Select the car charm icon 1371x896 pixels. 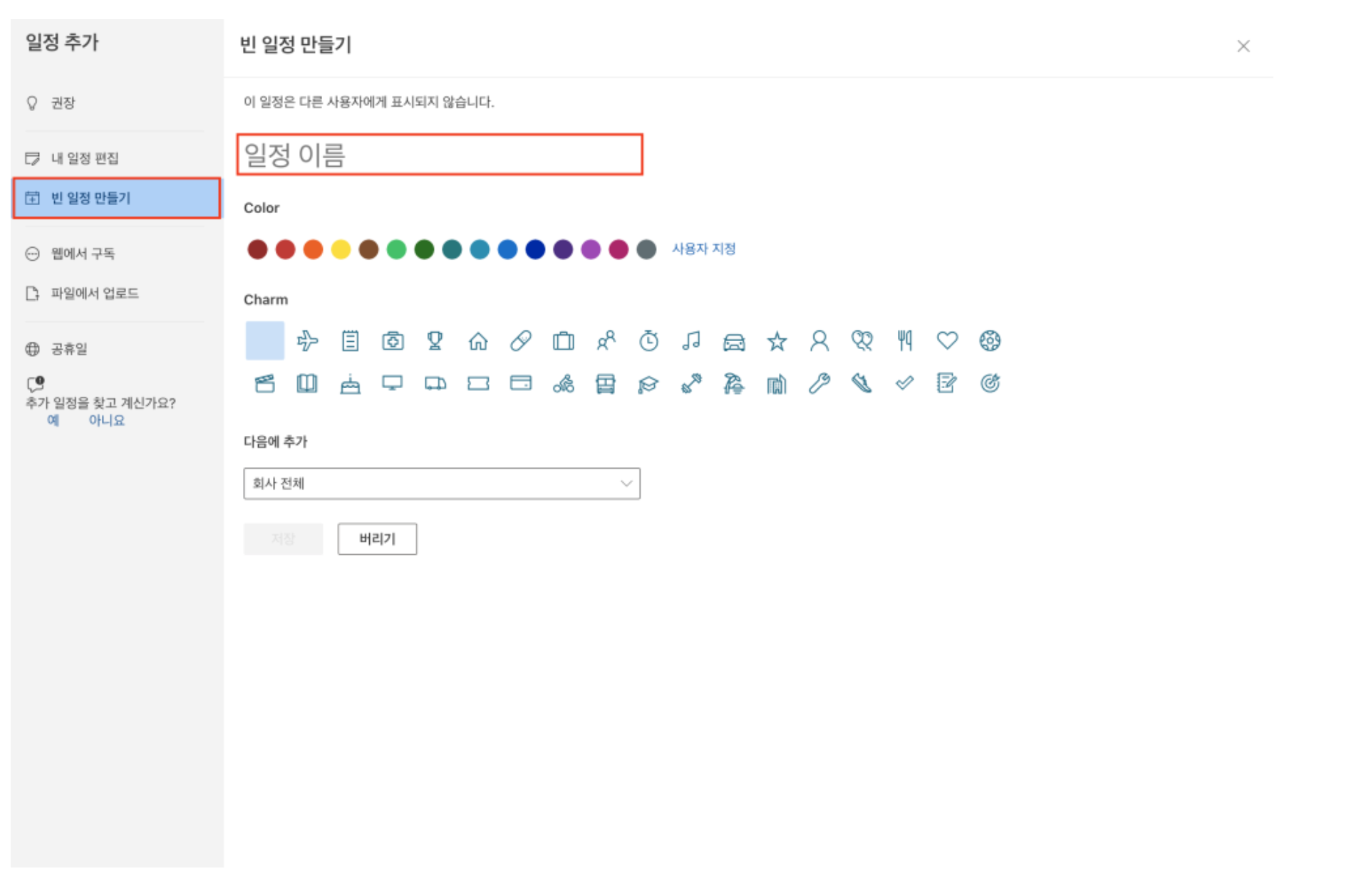click(x=734, y=342)
